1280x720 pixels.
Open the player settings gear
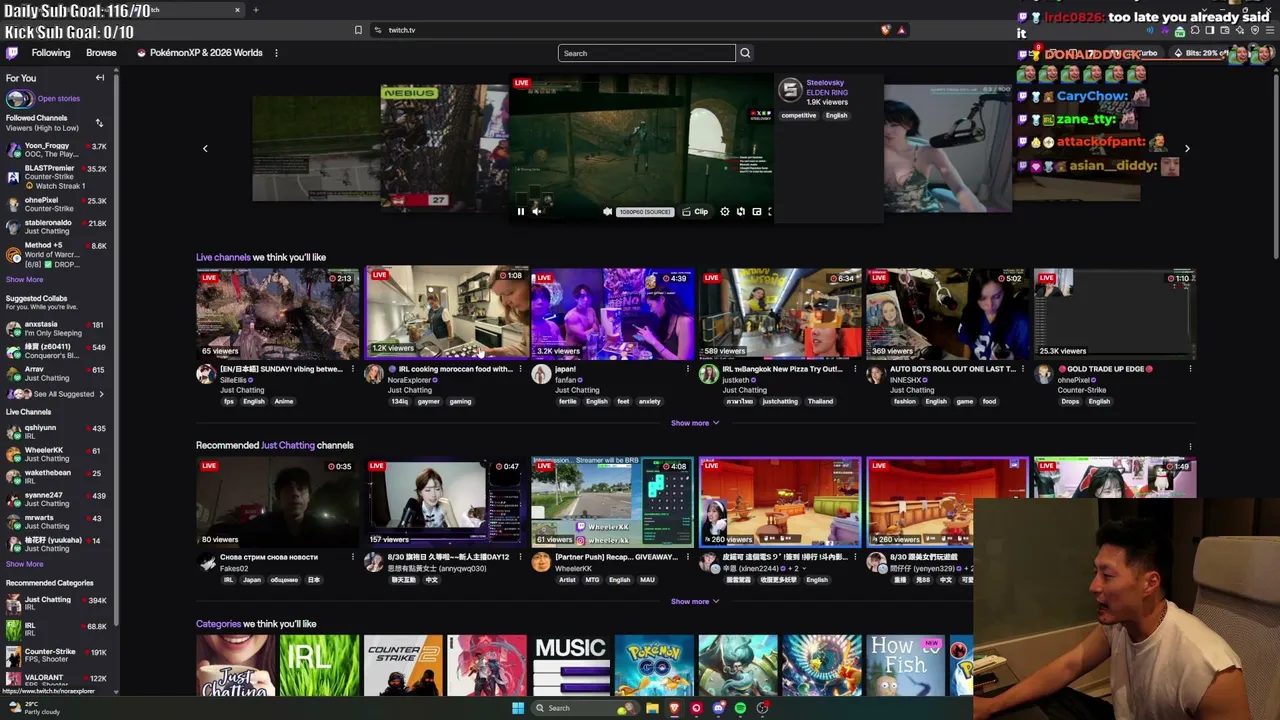(x=725, y=211)
